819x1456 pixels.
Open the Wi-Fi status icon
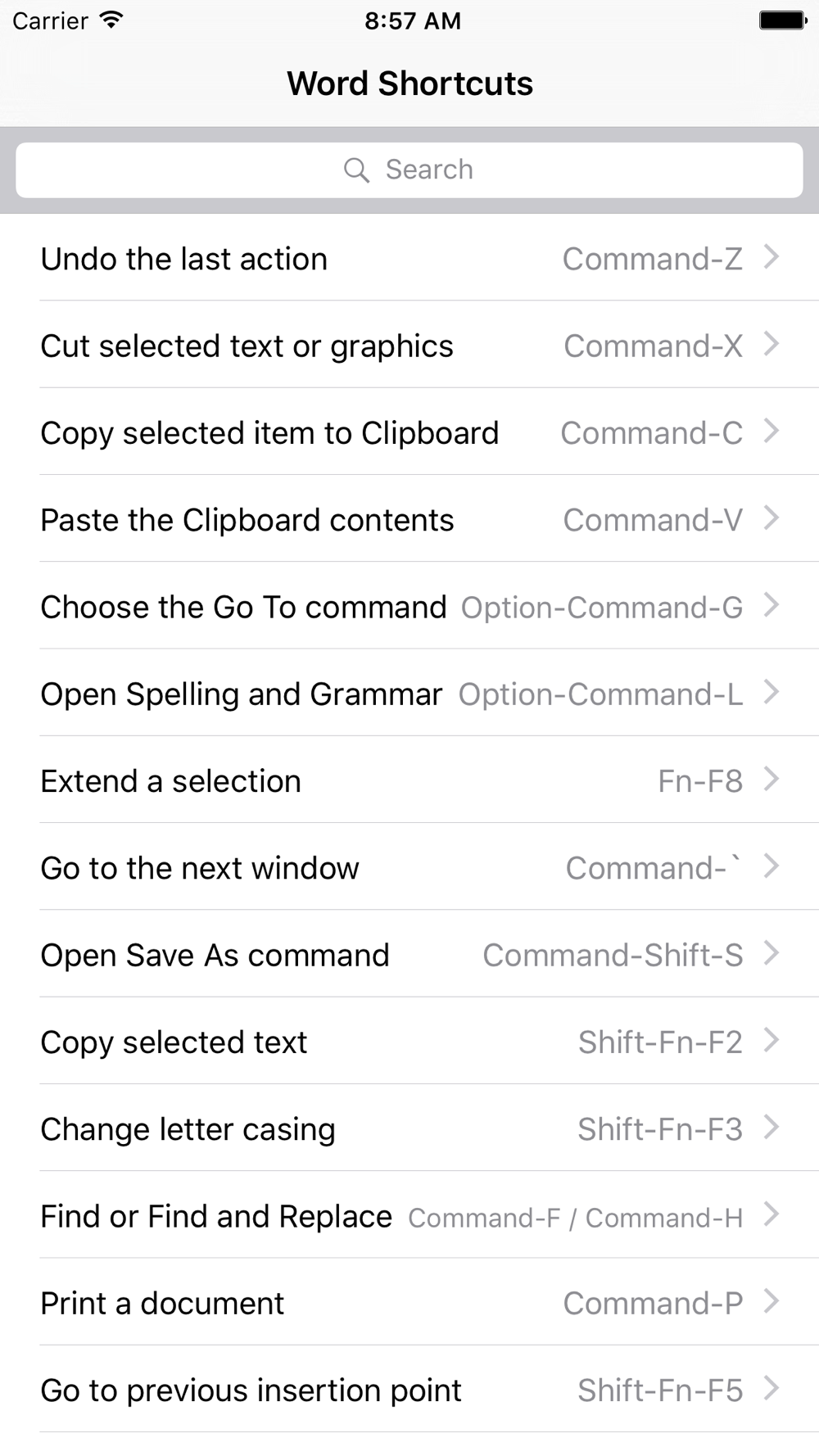[111, 20]
